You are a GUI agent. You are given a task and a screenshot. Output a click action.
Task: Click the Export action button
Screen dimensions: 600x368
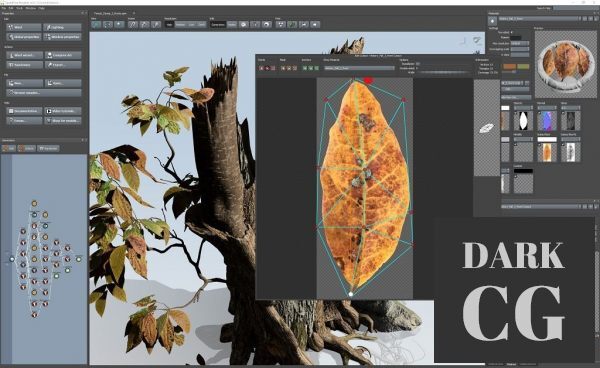pos(63,65)
